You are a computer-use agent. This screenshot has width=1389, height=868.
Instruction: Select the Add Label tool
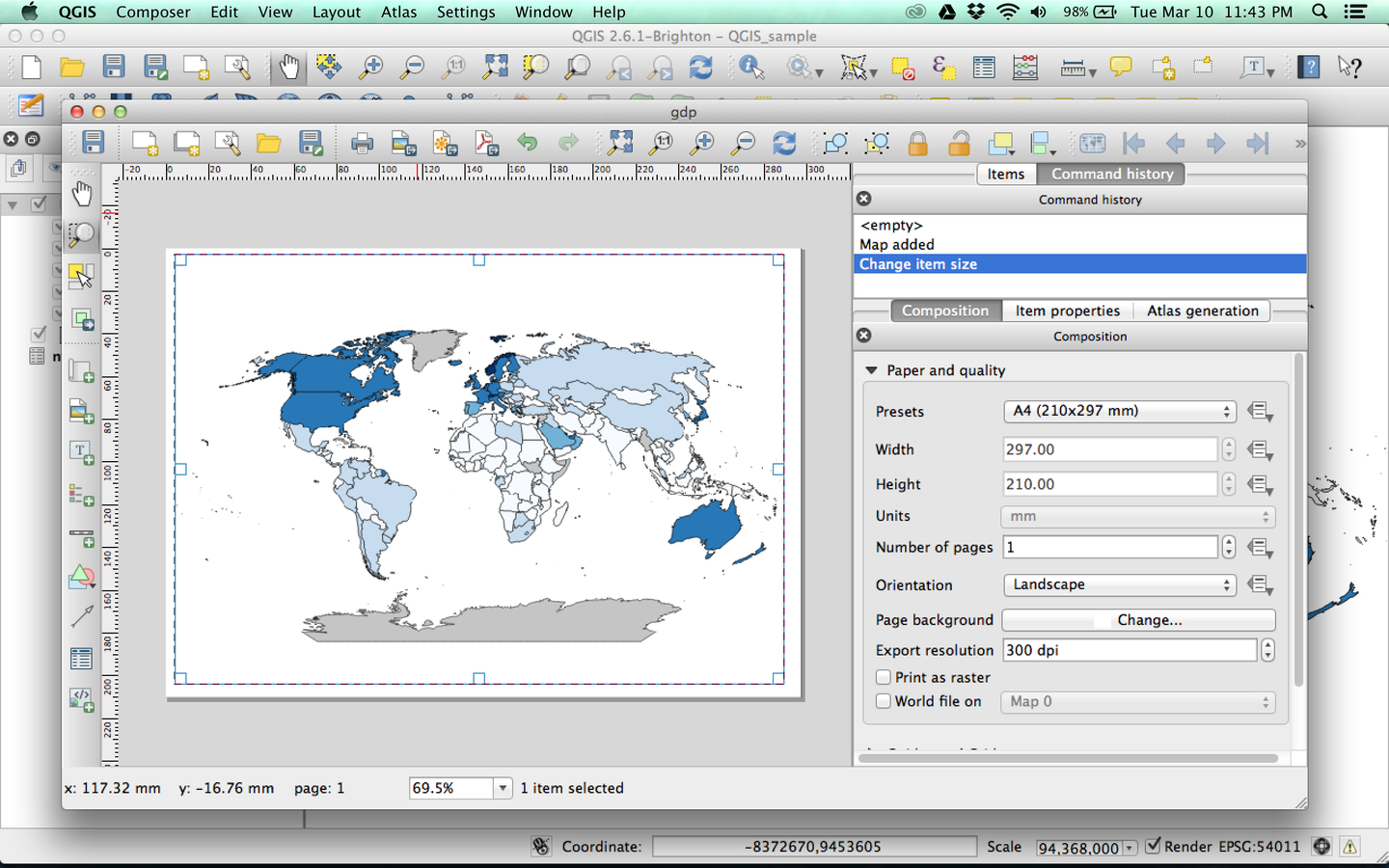(x=81, y=452)
